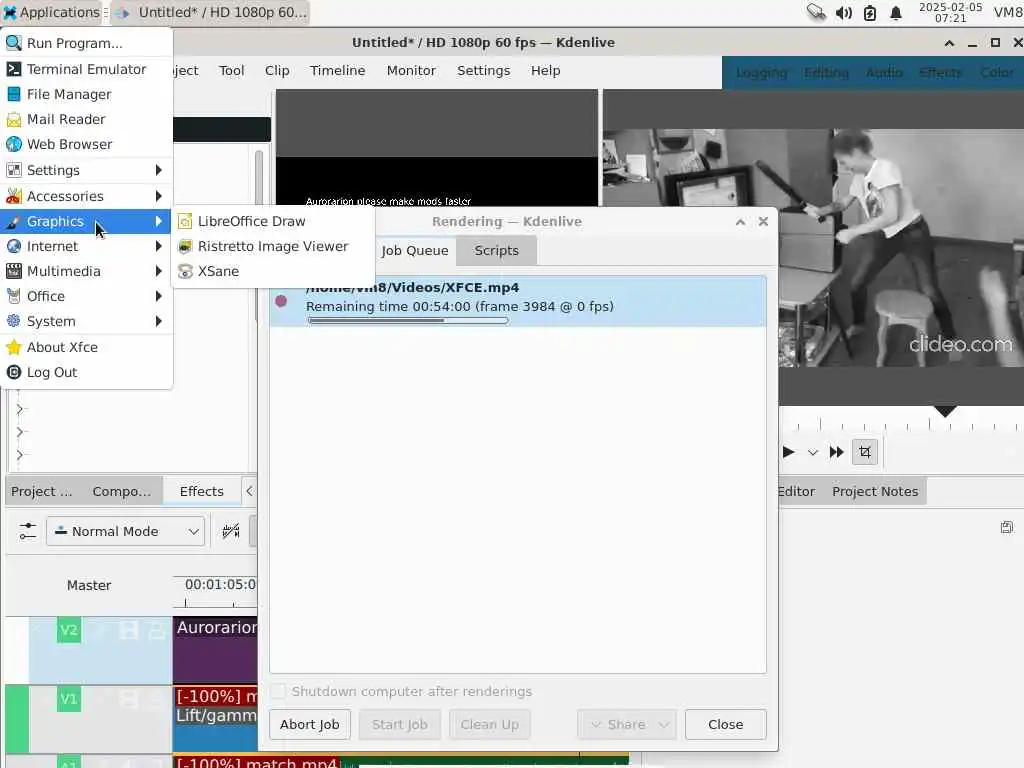Viewport: 1024px width, 768px height.
Task: Click the battery power tray icon
Action: coord(870,12)
